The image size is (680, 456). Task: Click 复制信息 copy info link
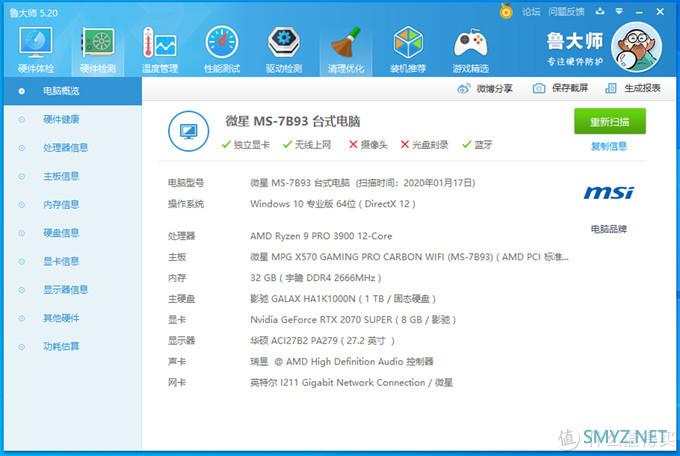point(609,146)
